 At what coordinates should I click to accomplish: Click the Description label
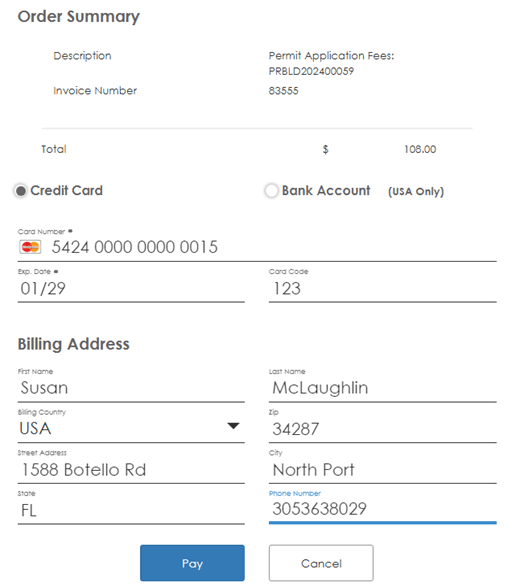tap(82, 56)
